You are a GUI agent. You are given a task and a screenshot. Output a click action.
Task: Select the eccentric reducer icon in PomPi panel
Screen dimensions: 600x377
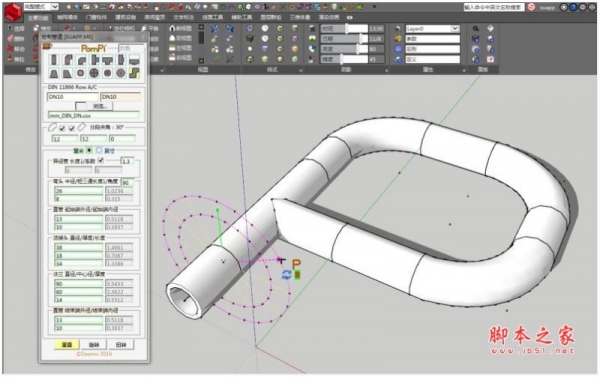67,73
